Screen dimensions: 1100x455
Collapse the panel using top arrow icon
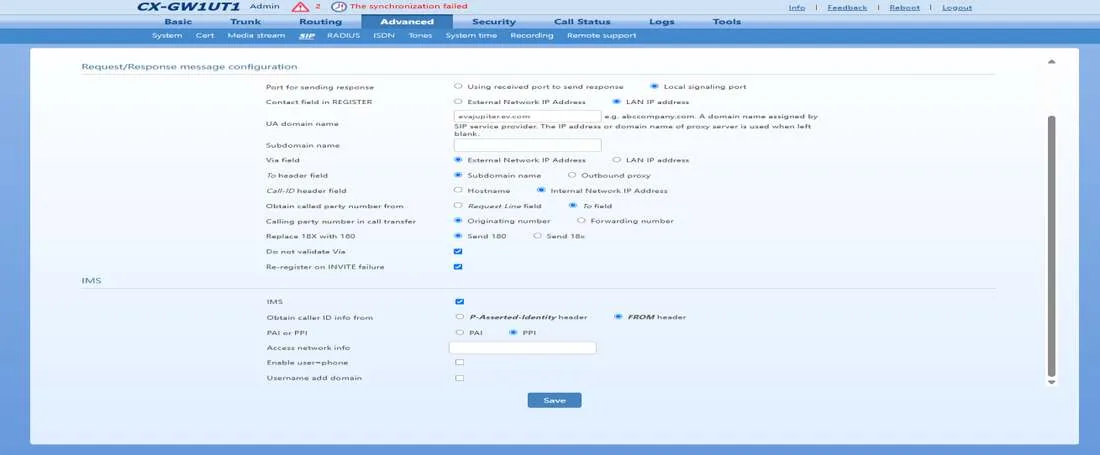pos(1051,62)
